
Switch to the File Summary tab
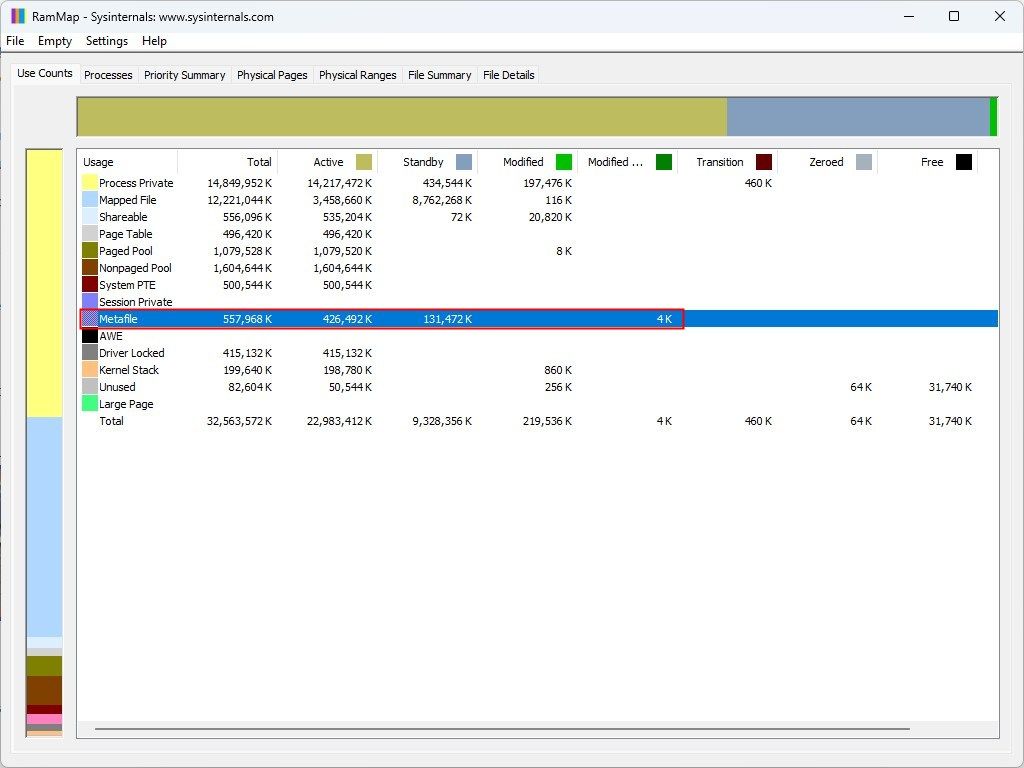tap(440, 75)
